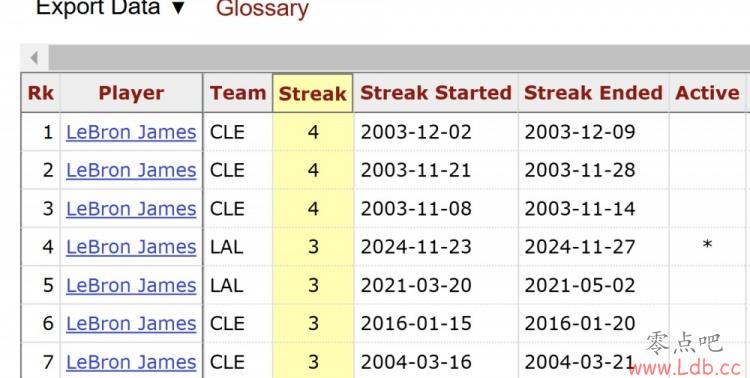Open LeBron James link in row 4
750x378 pixels.
[x=131, y=247]
